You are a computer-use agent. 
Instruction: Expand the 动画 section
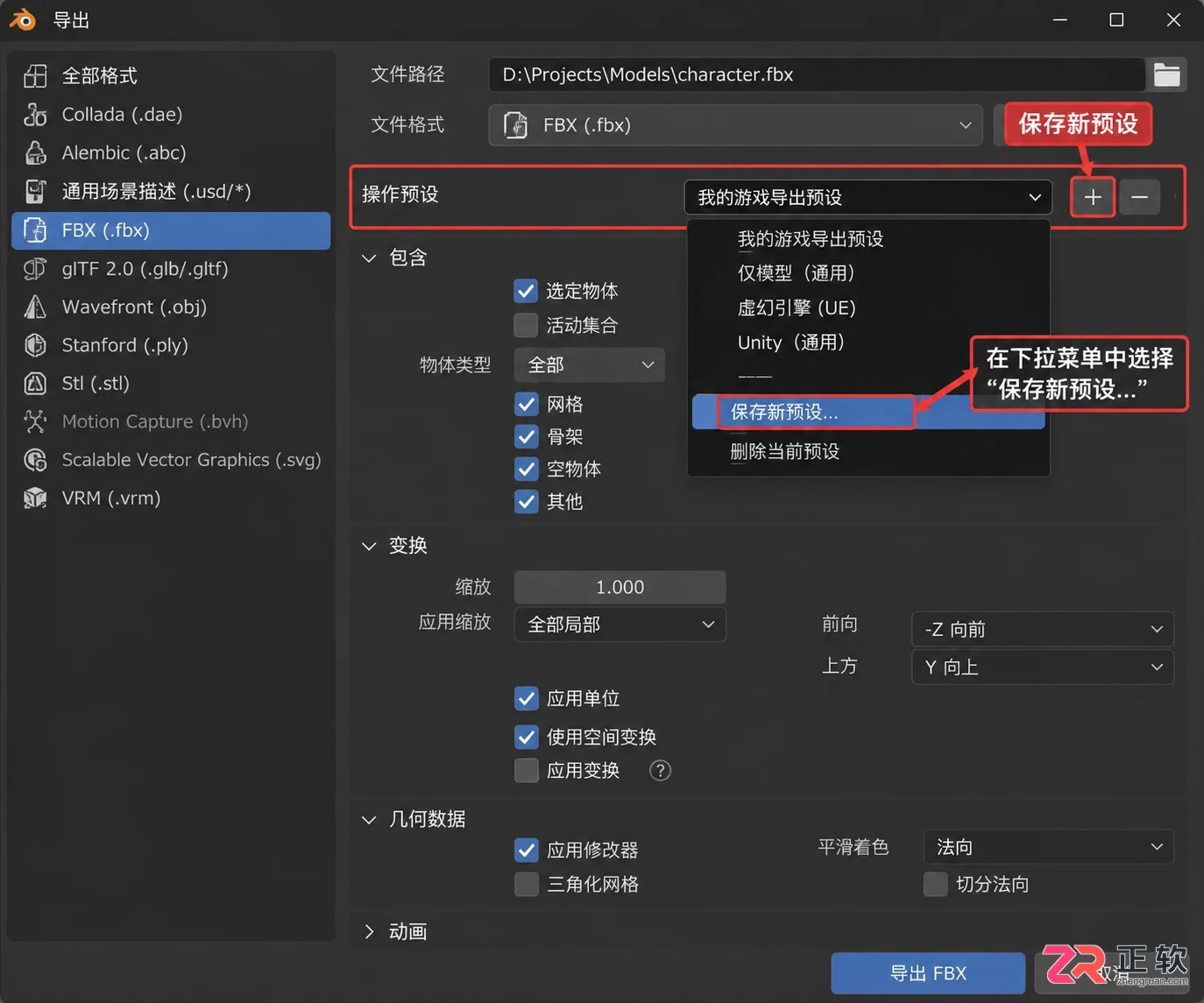[x=369, y=931]
